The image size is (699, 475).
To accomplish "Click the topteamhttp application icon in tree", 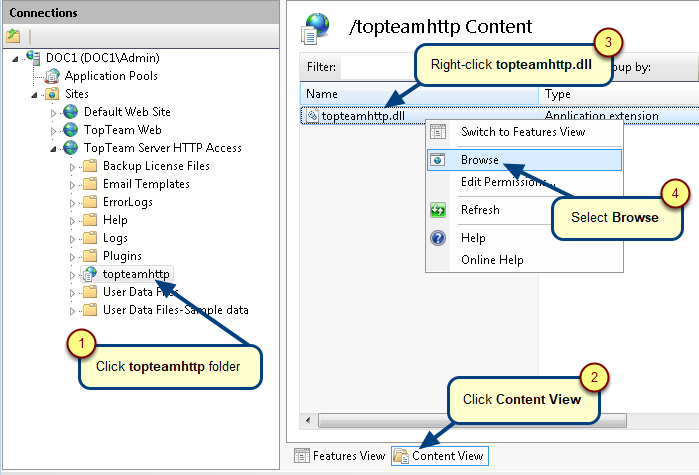I will coord(90,274).
